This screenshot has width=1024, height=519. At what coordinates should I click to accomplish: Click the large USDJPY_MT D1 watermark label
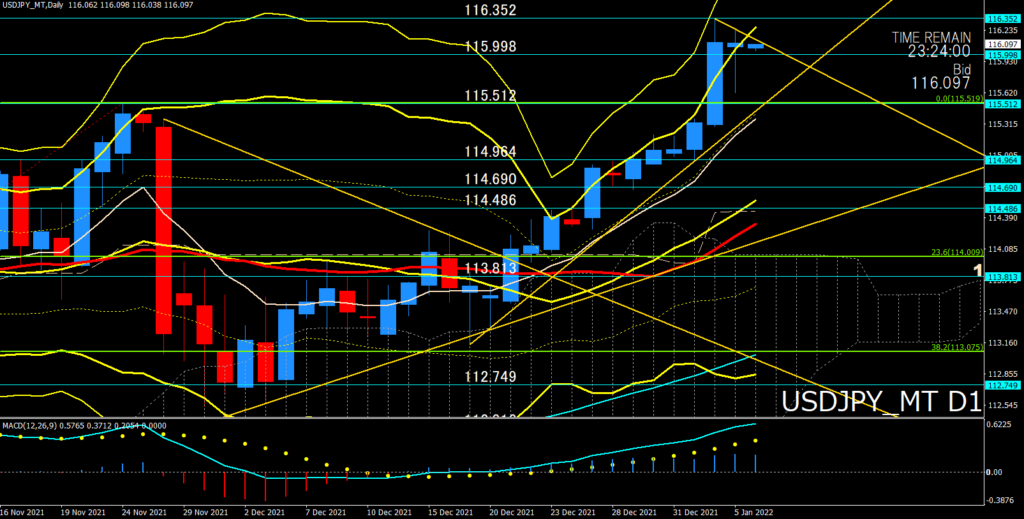(x=882, y=402)
